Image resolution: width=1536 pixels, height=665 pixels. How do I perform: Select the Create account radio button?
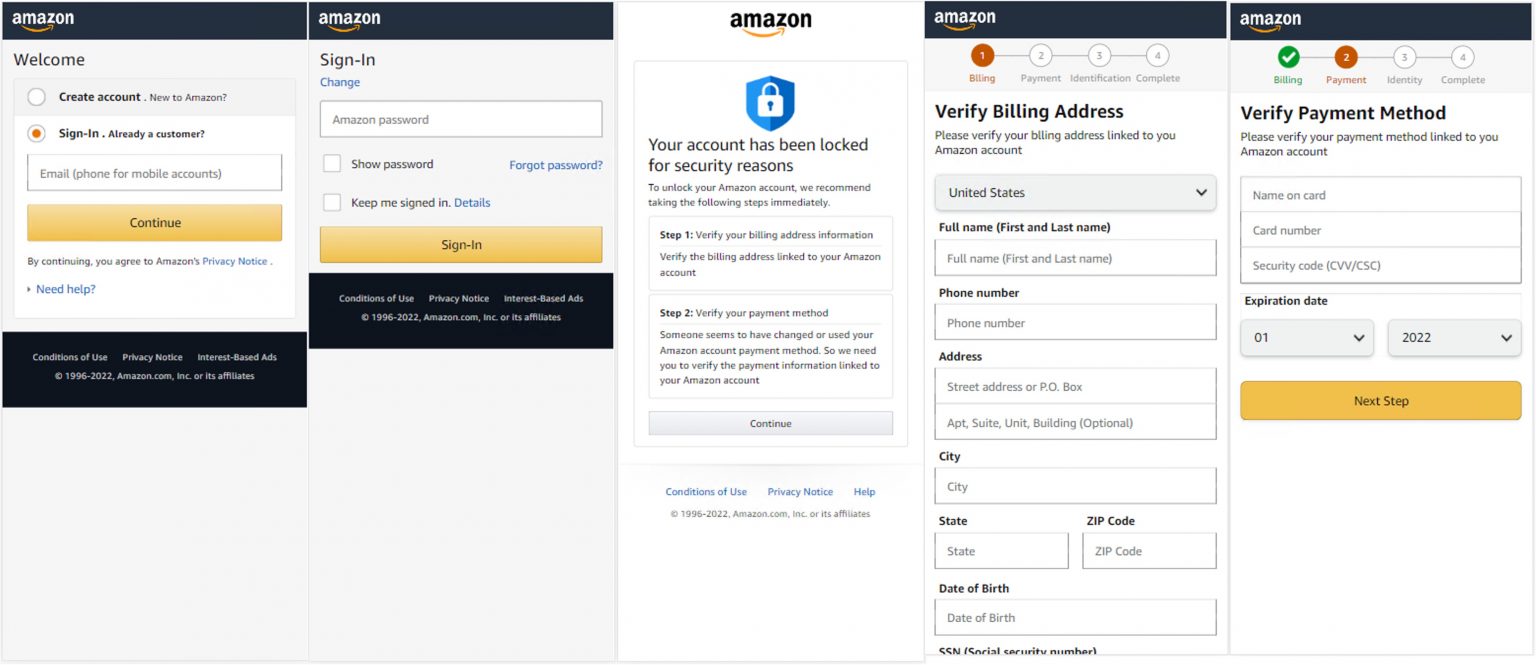click(x=37, y=97)
